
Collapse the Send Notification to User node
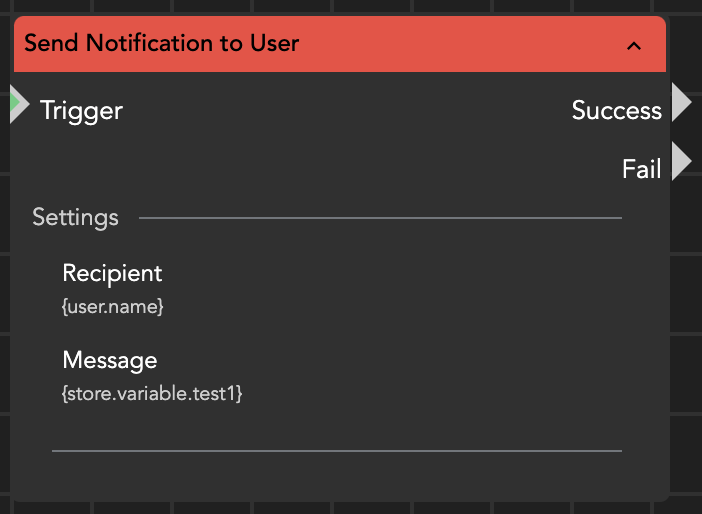click(x=633, y=45)
